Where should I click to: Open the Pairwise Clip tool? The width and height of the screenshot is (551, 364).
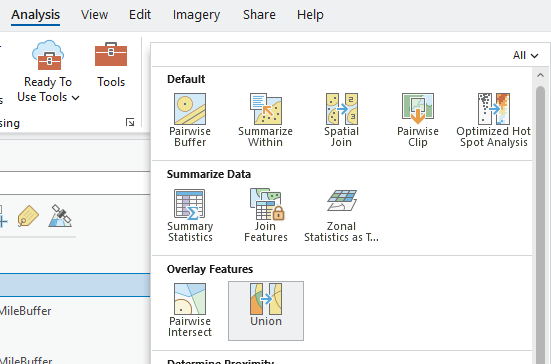point(417,120)
